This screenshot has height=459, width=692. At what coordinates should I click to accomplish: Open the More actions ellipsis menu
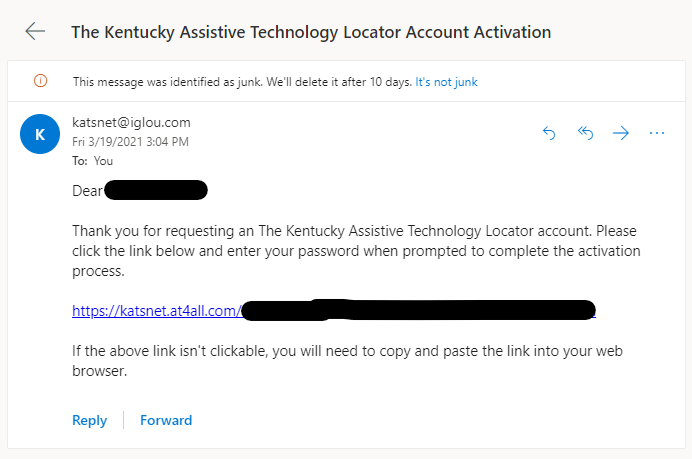[657, 133]
